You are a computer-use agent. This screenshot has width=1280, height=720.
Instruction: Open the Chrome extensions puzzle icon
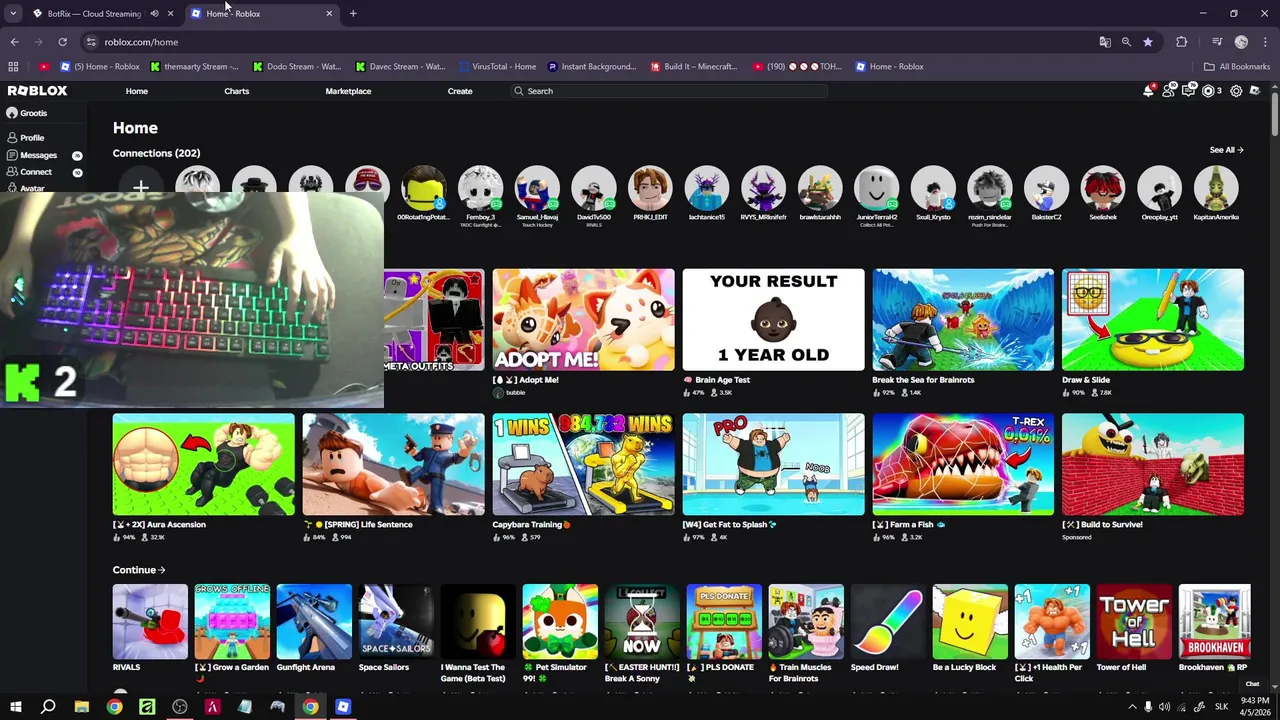(1182, 42)
